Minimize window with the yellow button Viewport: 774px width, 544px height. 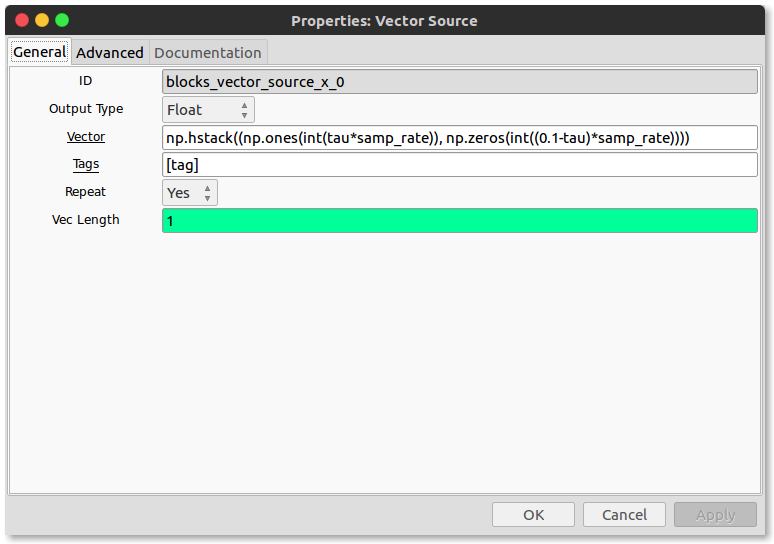click(42, 20)
